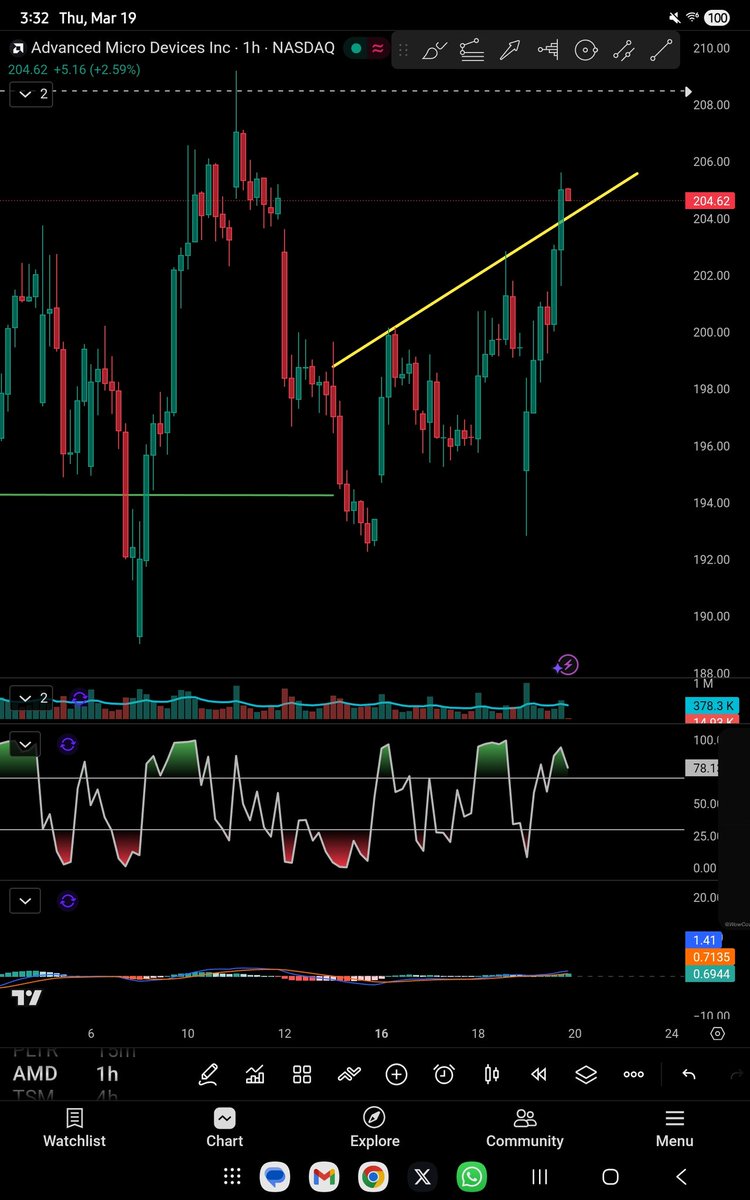Switch to the Community tab
This screenshot has width=750, height=1200.
tap(525, 1127)
